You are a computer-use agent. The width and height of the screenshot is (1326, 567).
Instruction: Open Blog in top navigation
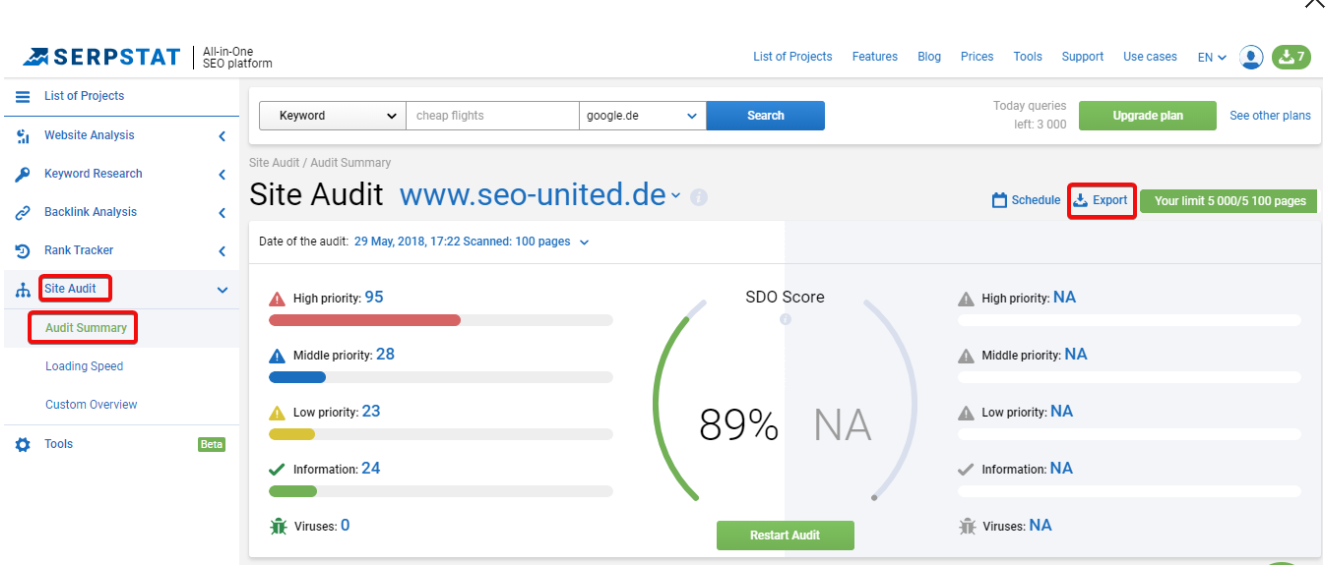929,57
